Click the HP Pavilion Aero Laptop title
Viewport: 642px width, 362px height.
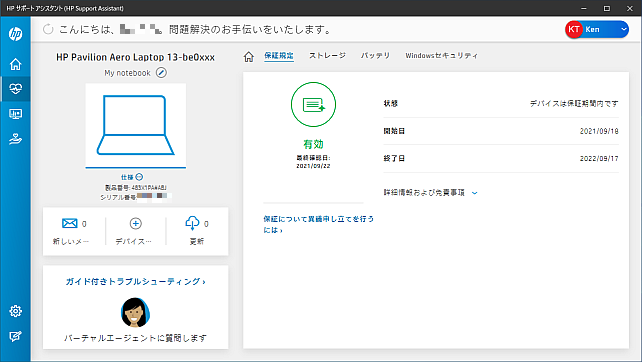[x=136, y=57]
